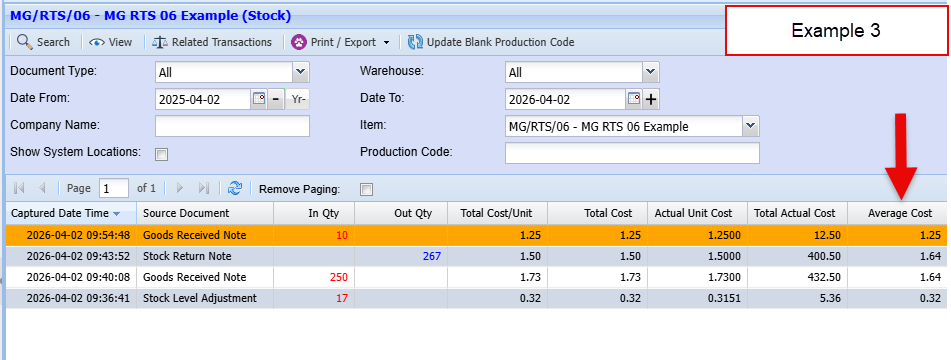This screenshot has width=951, height=360.
Task: Focus the Production Code field
Action: tap(632, 153)
